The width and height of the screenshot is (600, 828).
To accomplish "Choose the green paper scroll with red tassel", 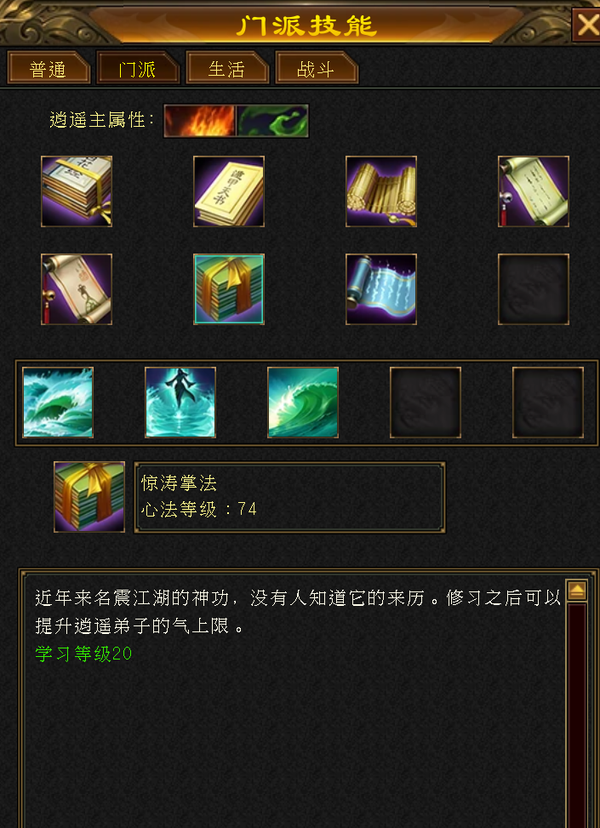I will 533,191.
